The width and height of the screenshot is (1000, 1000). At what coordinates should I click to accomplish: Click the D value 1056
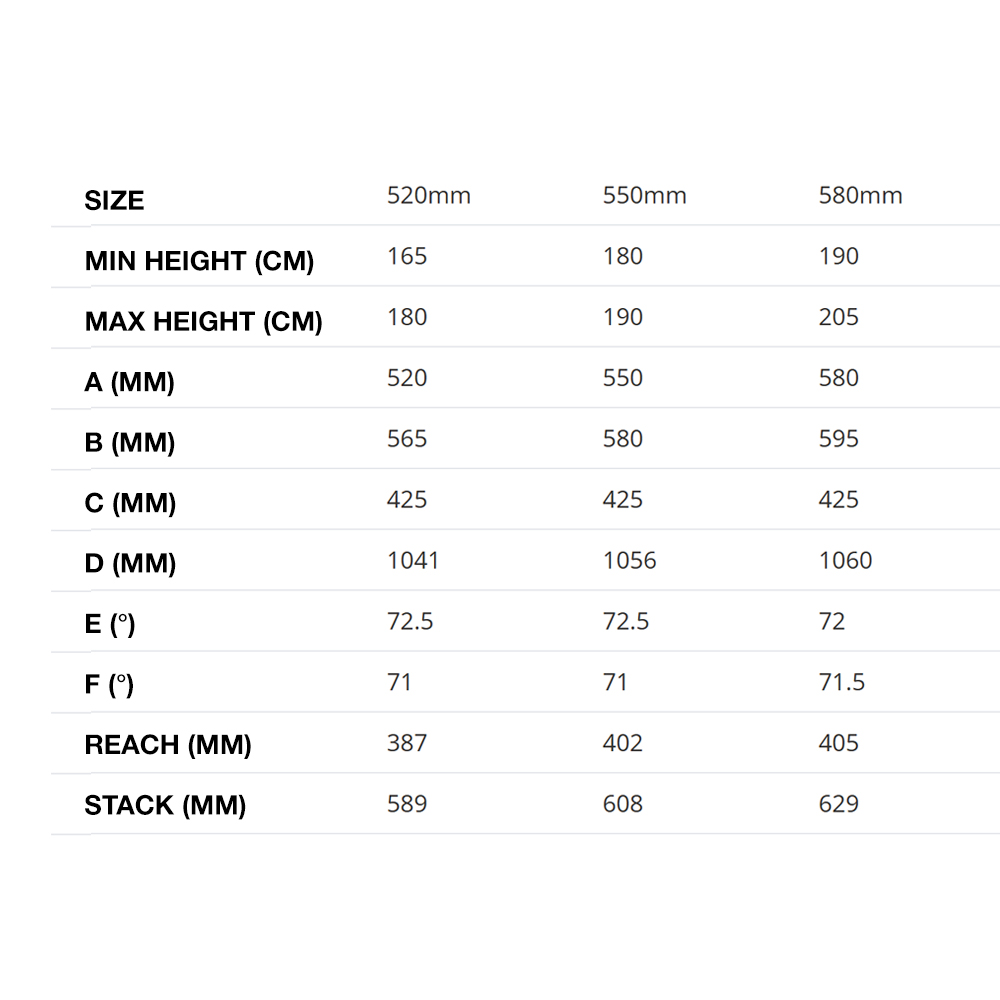point(629,561)
